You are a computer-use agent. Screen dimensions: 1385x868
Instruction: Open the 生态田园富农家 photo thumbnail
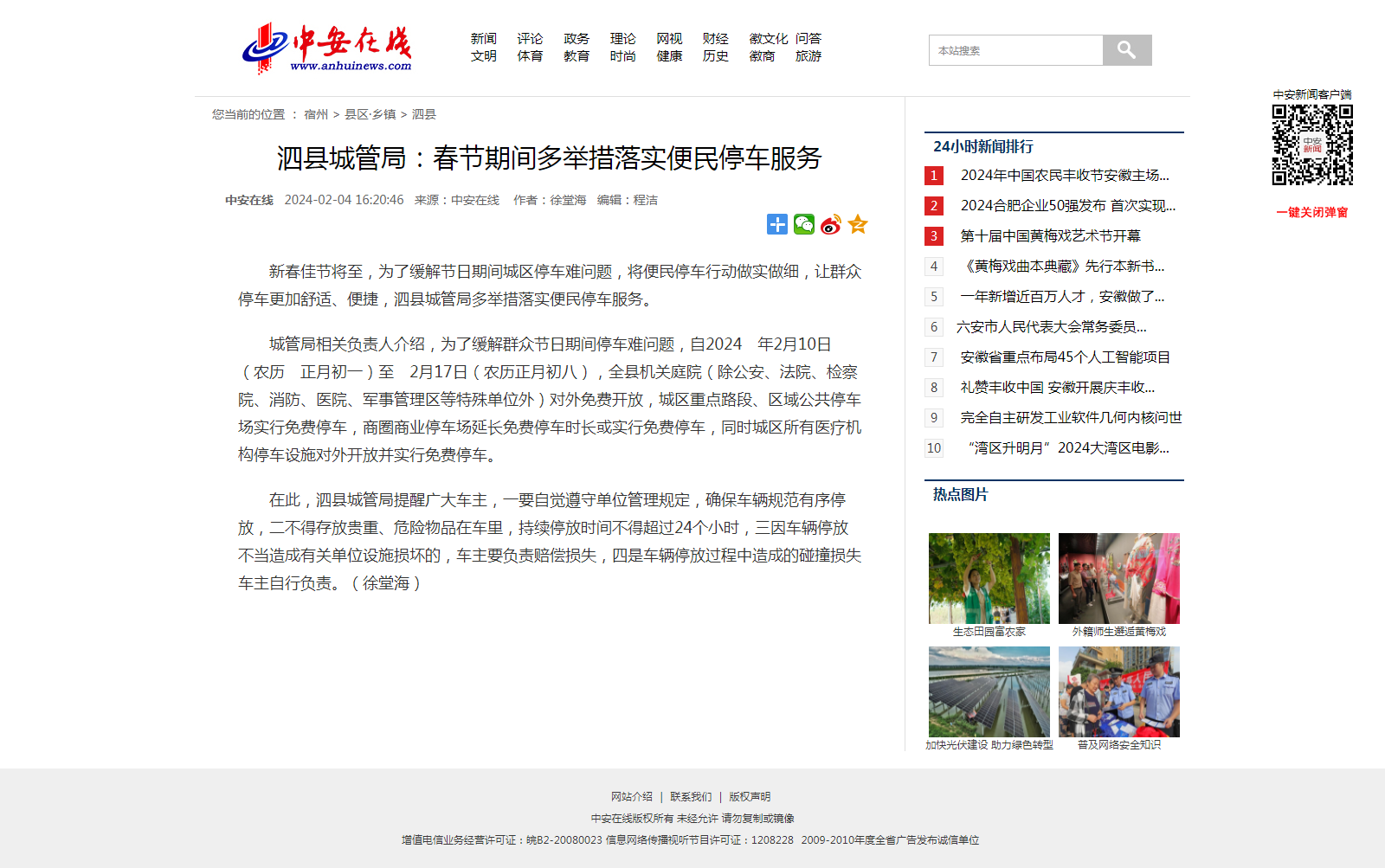pos(989,578)
